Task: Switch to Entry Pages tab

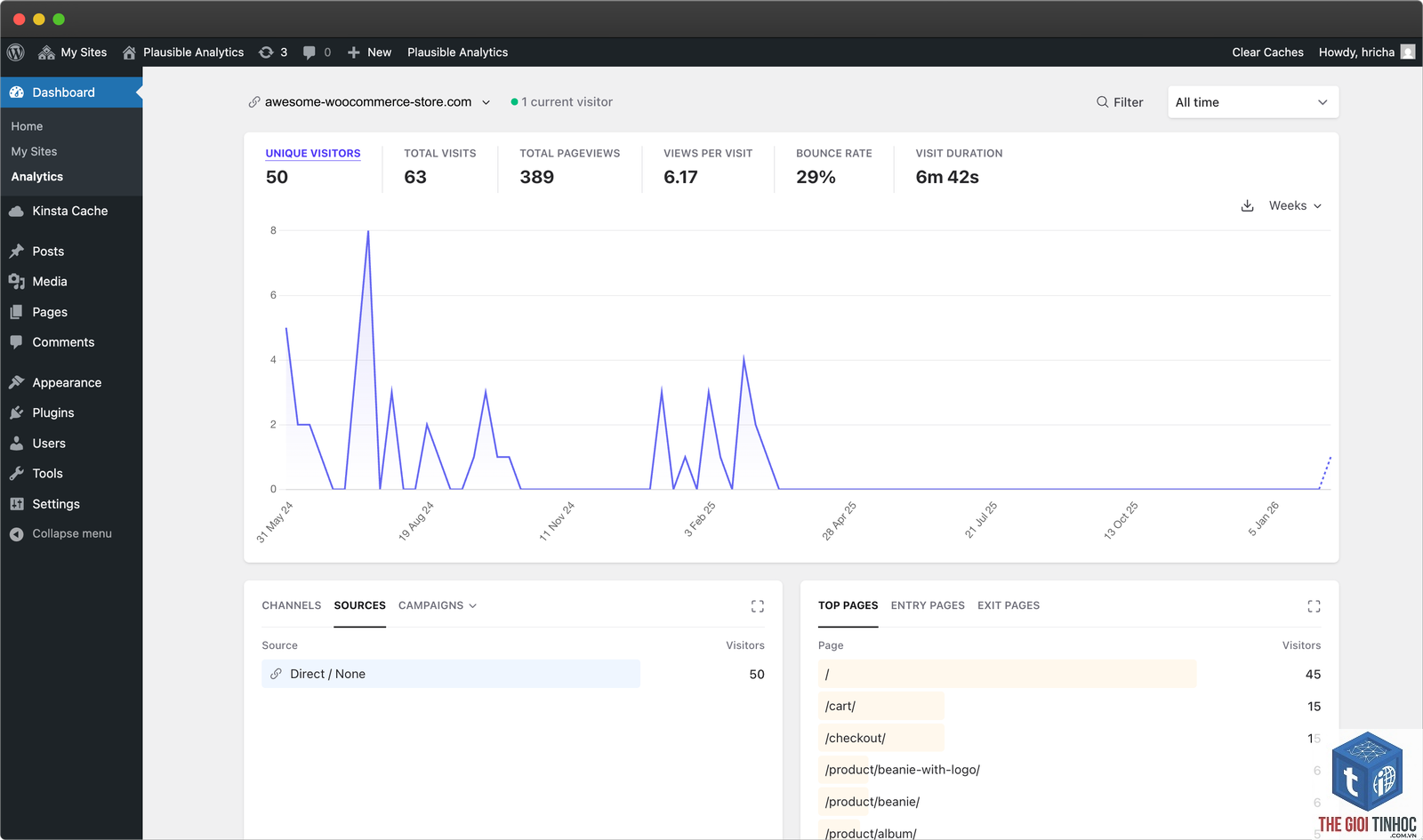Action: (928, 605)
